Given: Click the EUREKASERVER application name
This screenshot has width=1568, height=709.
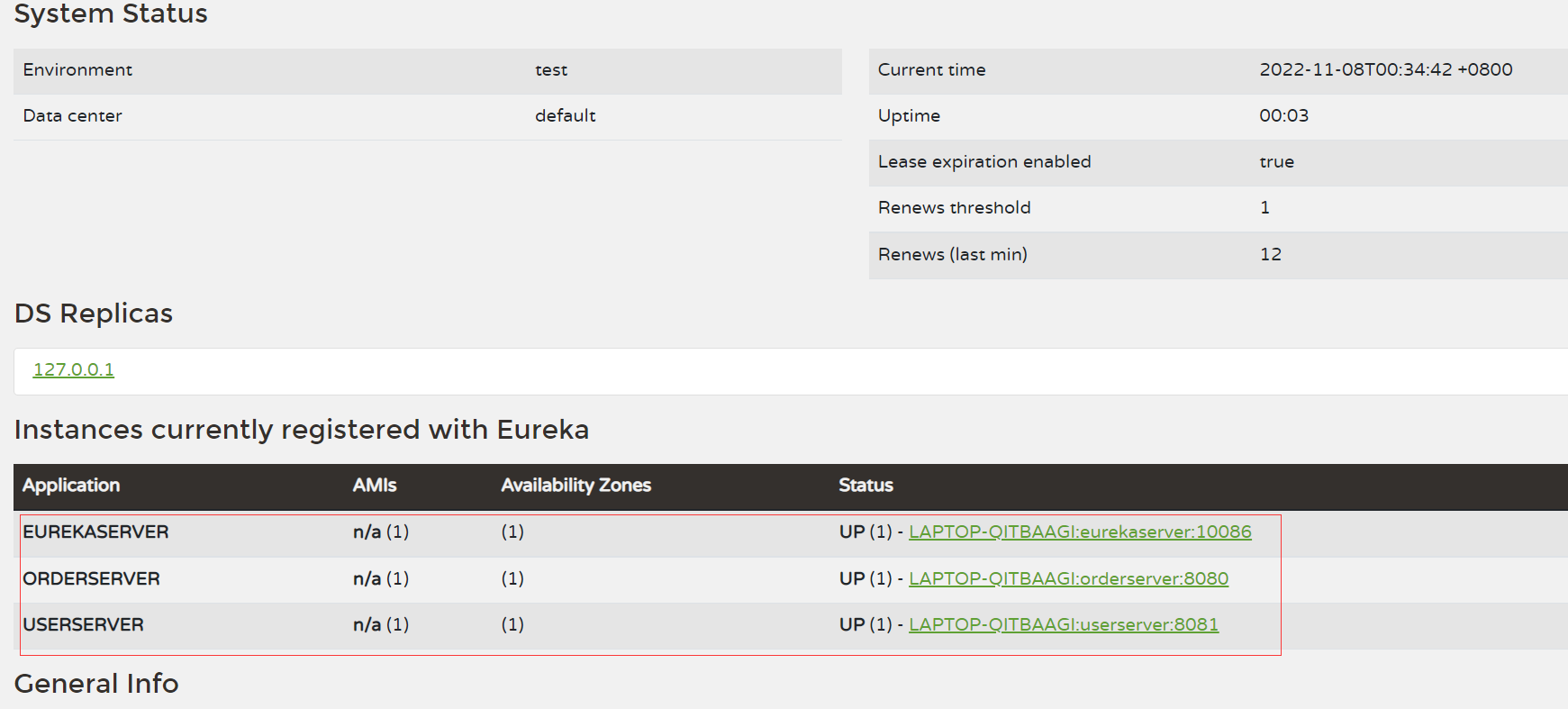Looking at the screenshot, I should [95, 532].
